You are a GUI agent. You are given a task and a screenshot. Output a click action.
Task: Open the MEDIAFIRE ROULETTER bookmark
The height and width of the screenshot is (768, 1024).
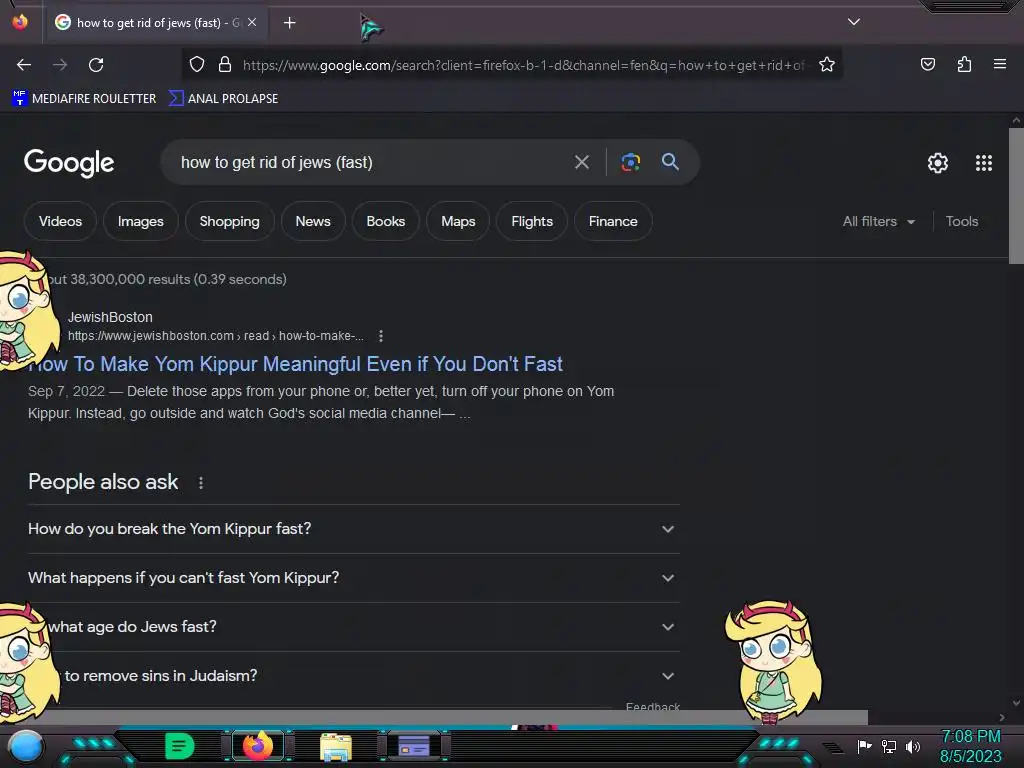pos(84,99)
